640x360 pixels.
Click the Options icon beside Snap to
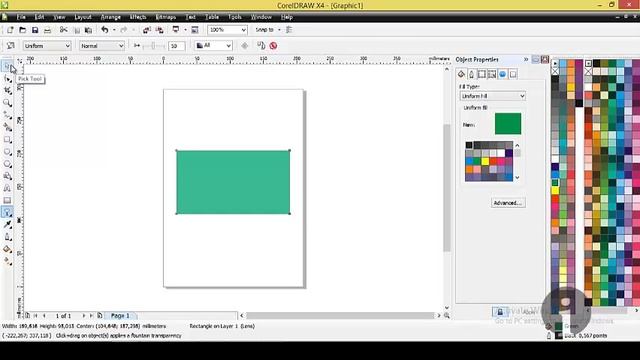coord(289,30)
